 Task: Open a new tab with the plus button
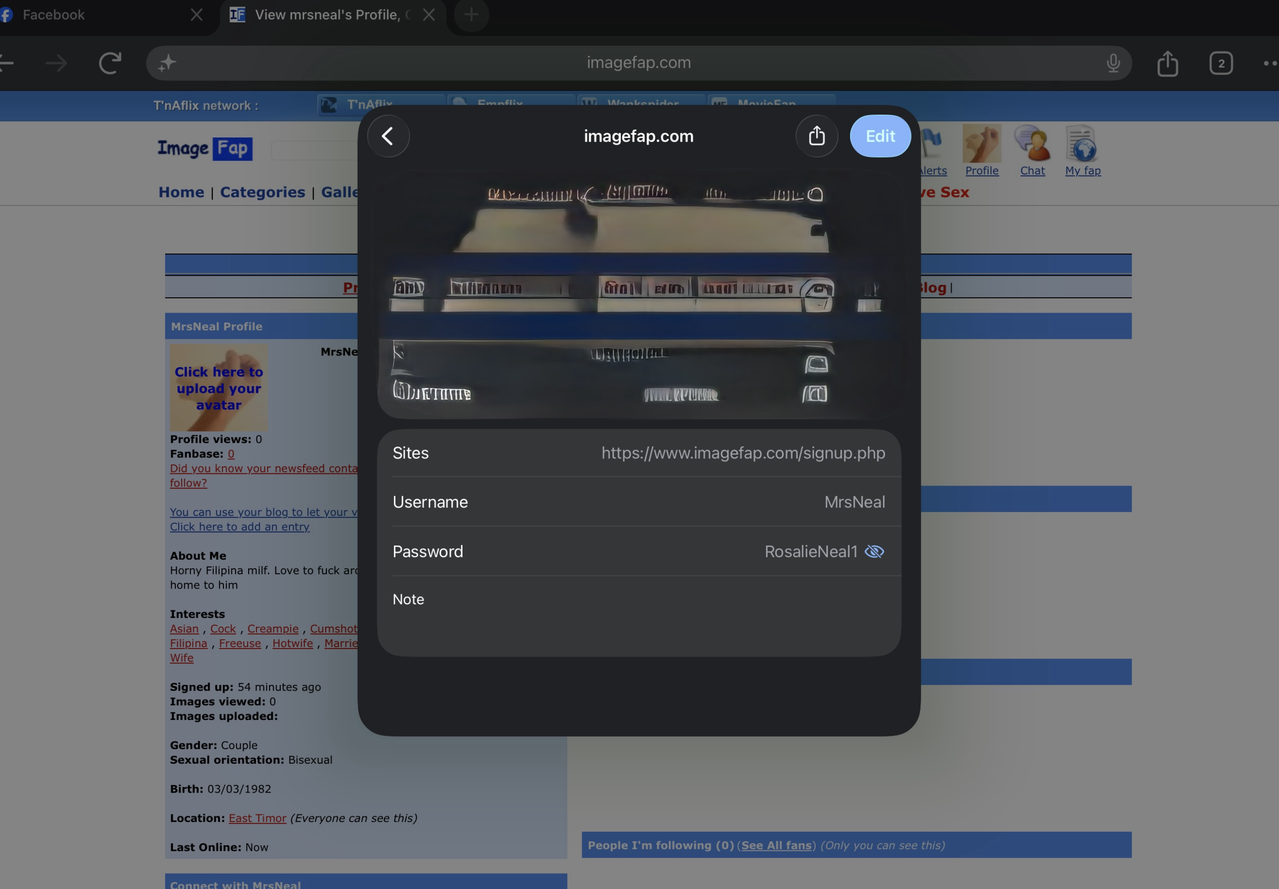point(471,15)
